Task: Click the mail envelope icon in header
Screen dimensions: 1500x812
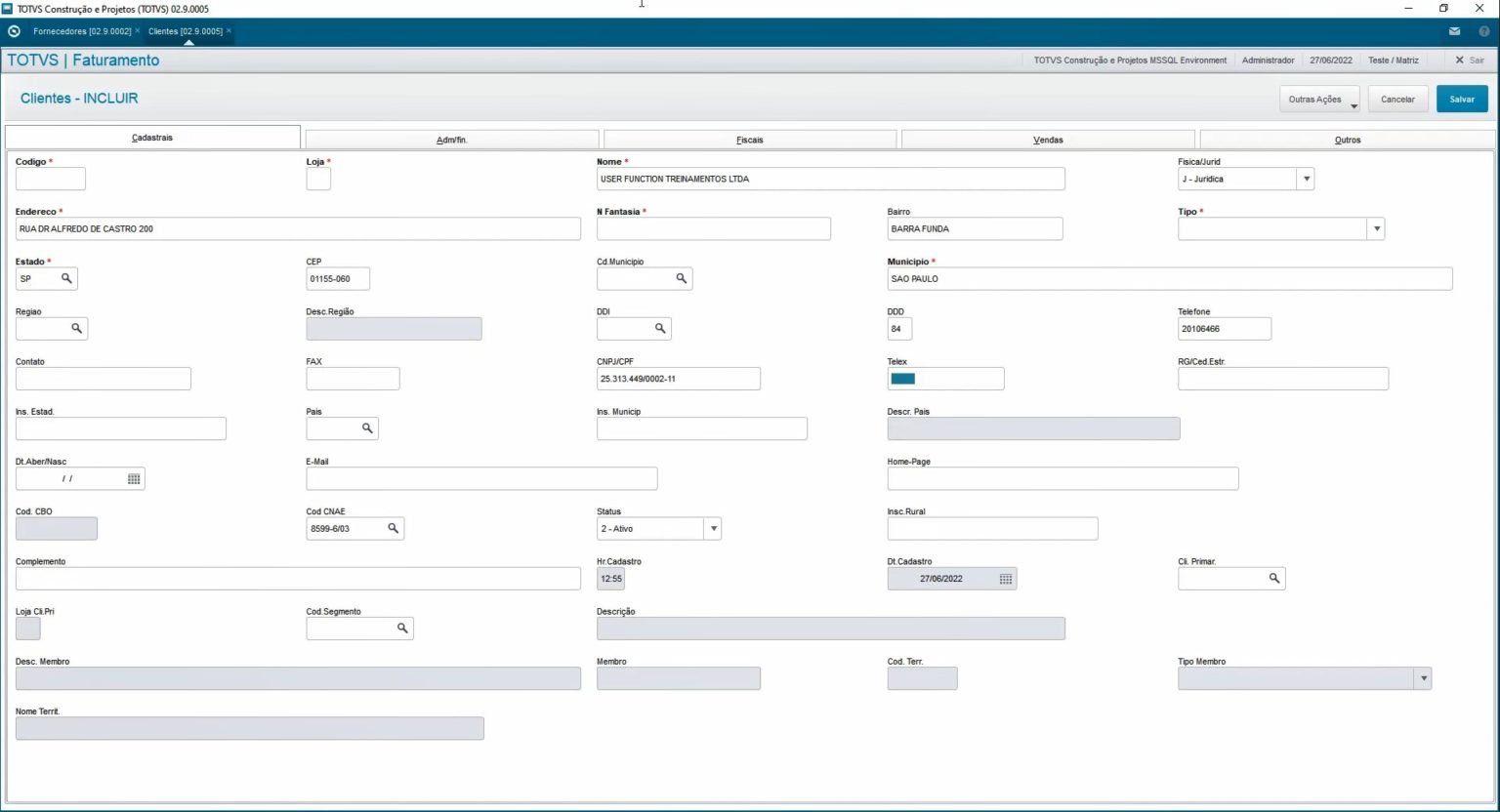Action: pos(1454,31)
